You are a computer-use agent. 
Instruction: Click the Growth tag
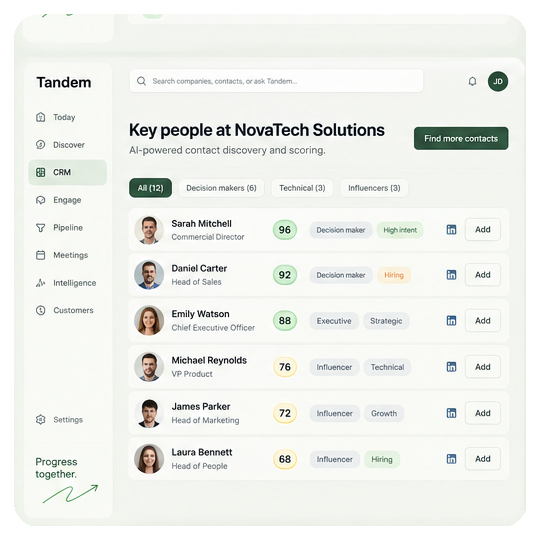tap(384, 413)
